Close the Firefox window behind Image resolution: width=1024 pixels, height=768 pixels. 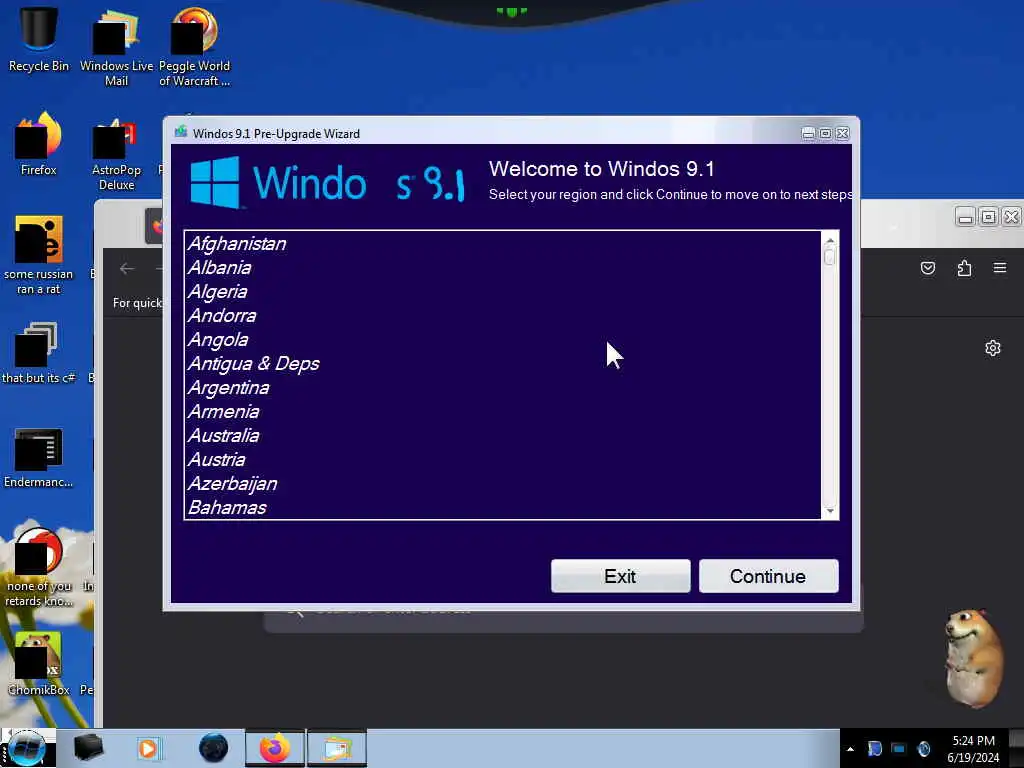tap(1012, 216)
